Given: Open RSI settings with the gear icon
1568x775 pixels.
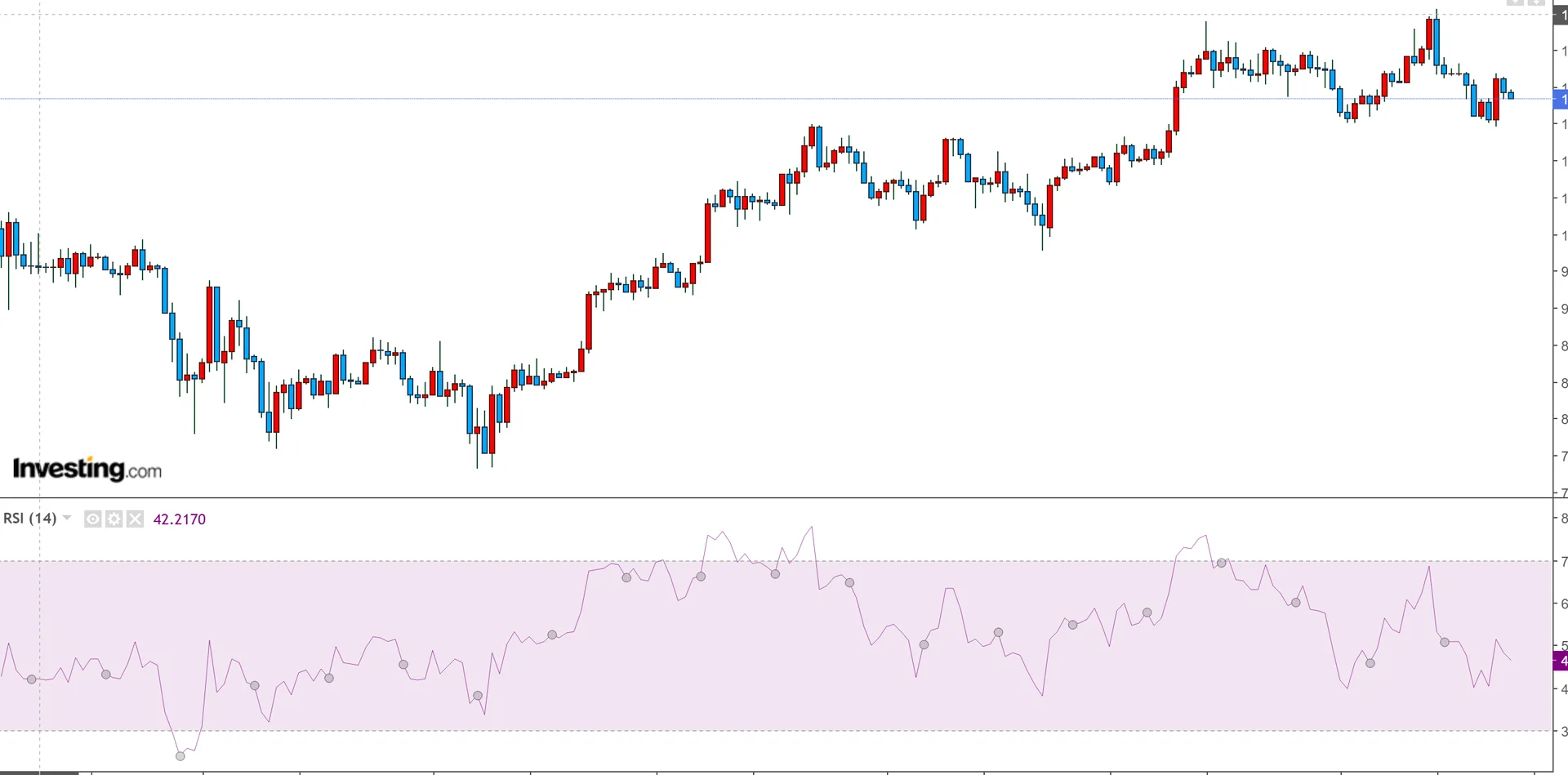Looking at the screenshot, I should (x=114, y=519).
